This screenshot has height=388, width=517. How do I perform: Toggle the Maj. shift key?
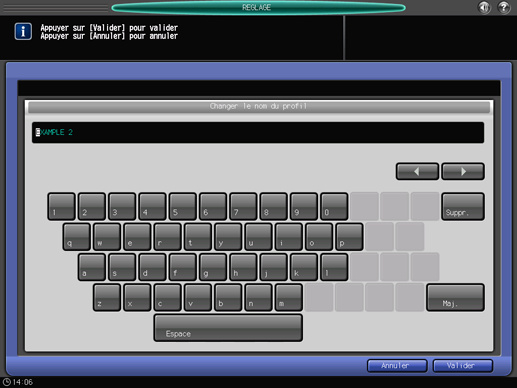pos(455,297)
